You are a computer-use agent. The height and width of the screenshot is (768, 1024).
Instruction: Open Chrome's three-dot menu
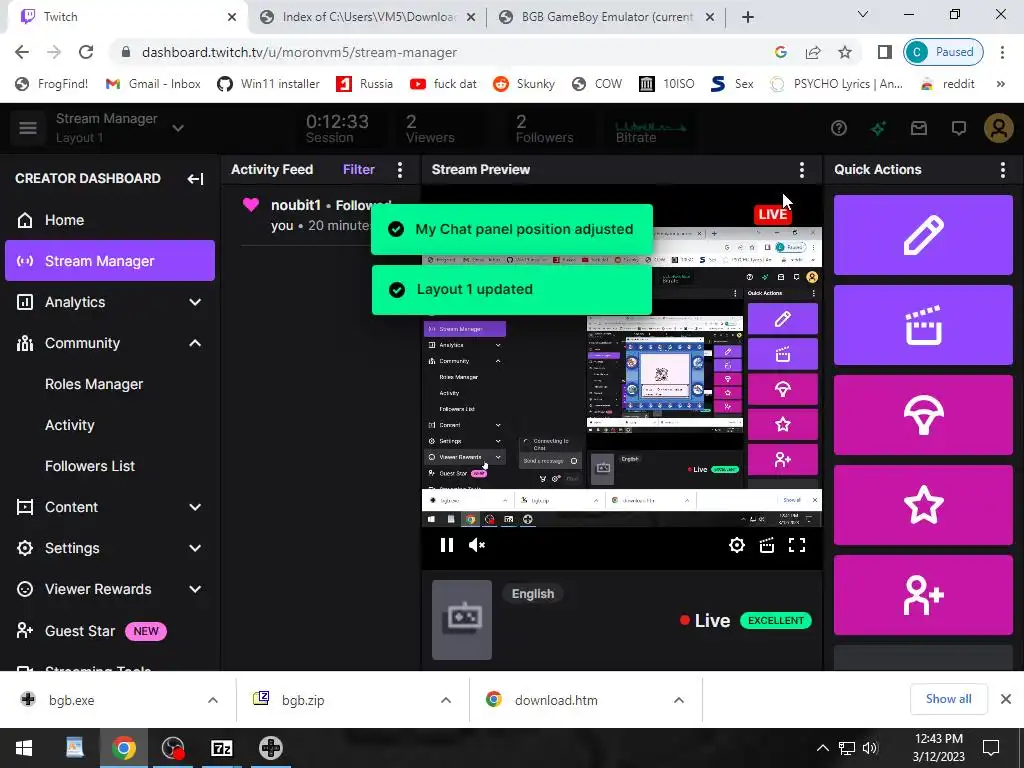[1002, 52]
